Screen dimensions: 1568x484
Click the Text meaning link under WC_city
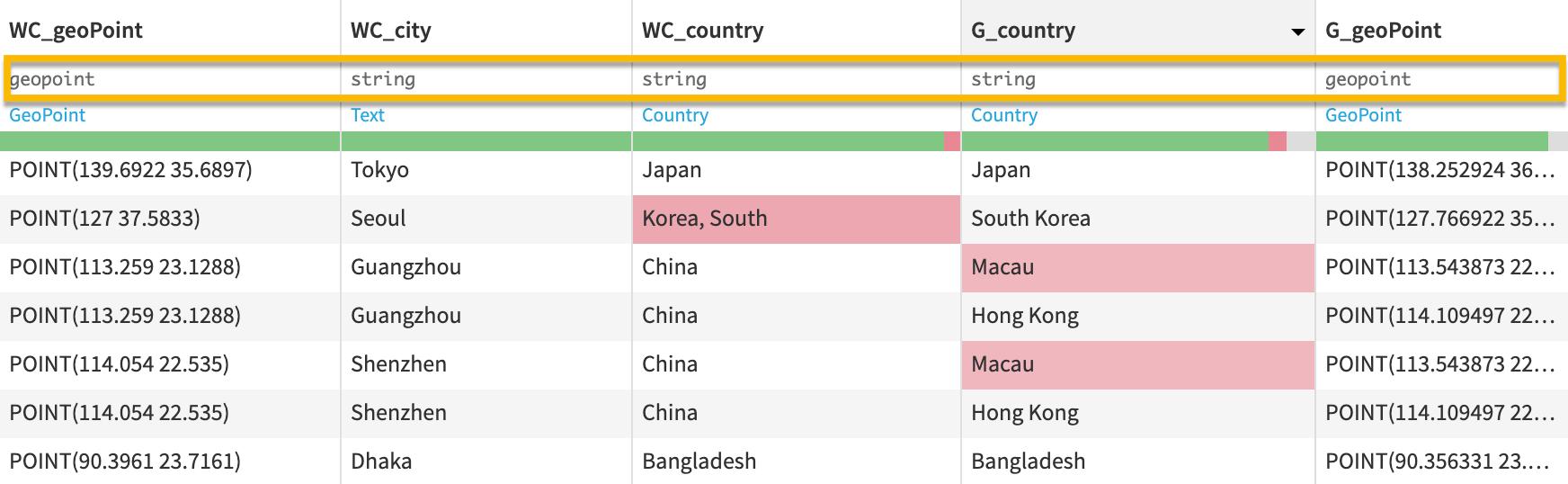tap(368, 115)
